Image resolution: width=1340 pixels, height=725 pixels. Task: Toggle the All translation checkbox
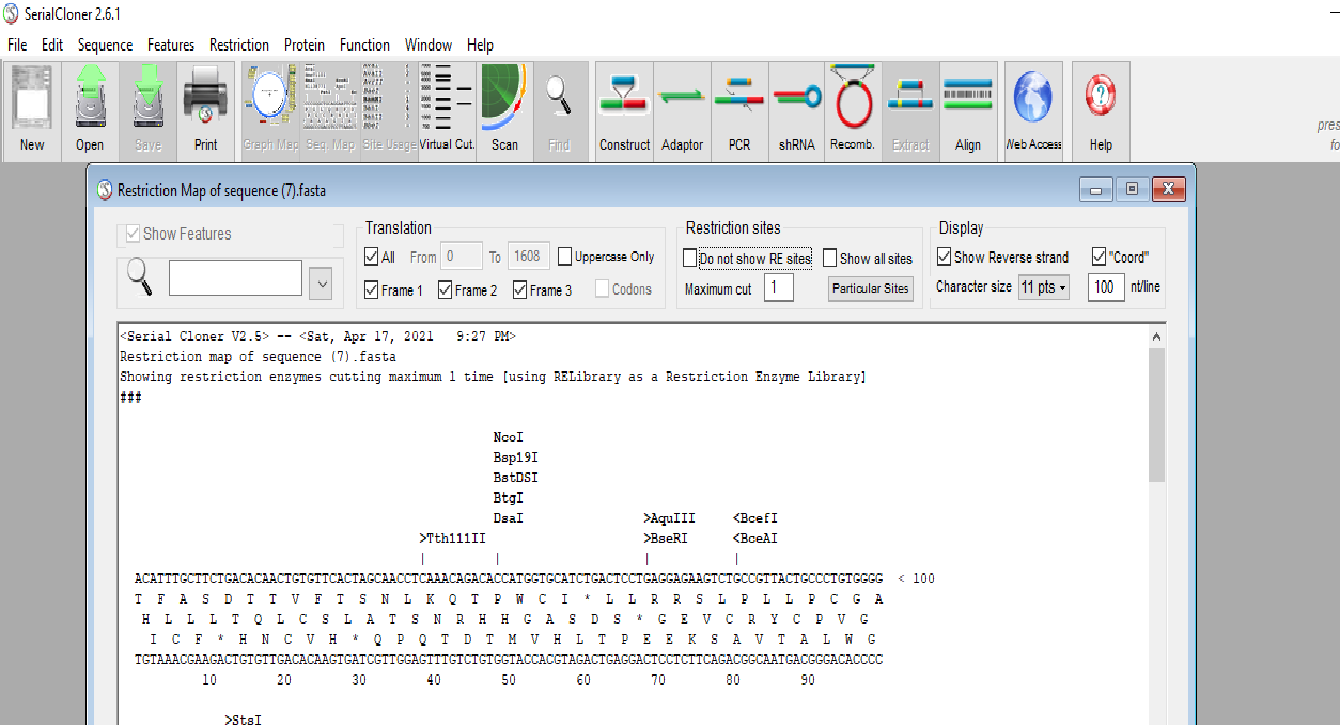[x=372, y=257]
